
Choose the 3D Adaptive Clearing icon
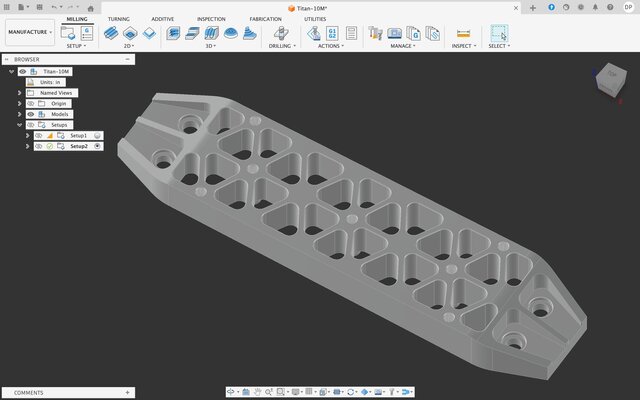[x=173, y=34]
